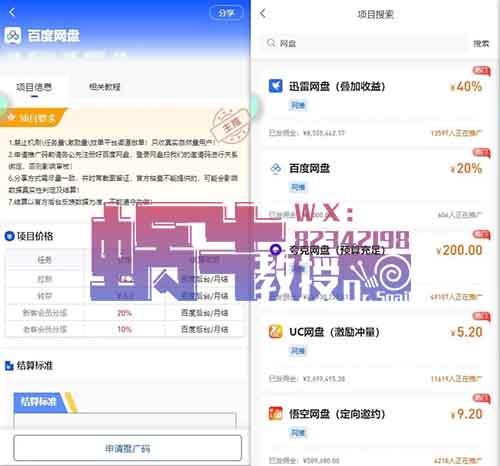Screen dimensions: 500x466
Task: Click the ¥200.00 price of 夸克网盘
Action: [x=459, y=250]
